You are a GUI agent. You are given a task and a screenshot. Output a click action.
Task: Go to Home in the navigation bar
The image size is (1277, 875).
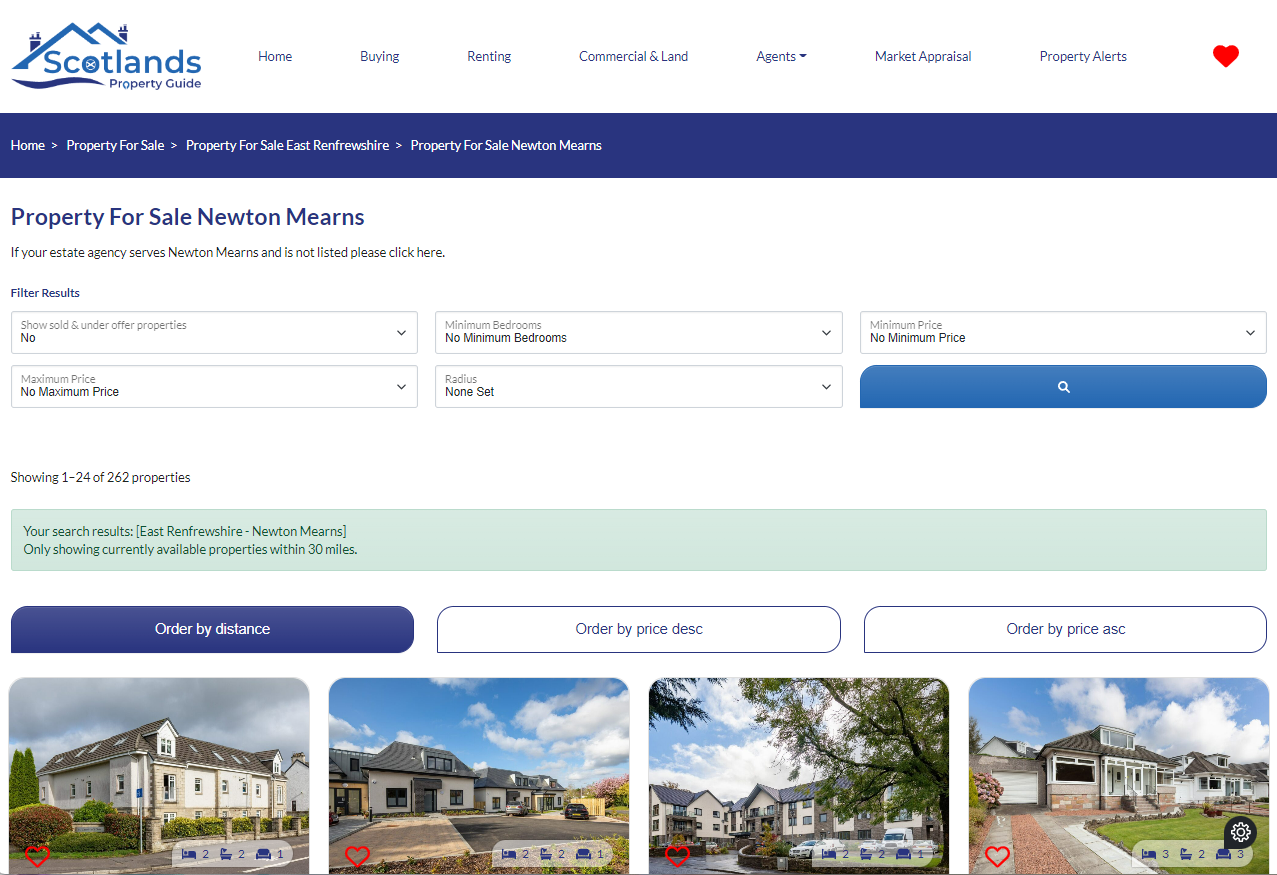(275, 57)
